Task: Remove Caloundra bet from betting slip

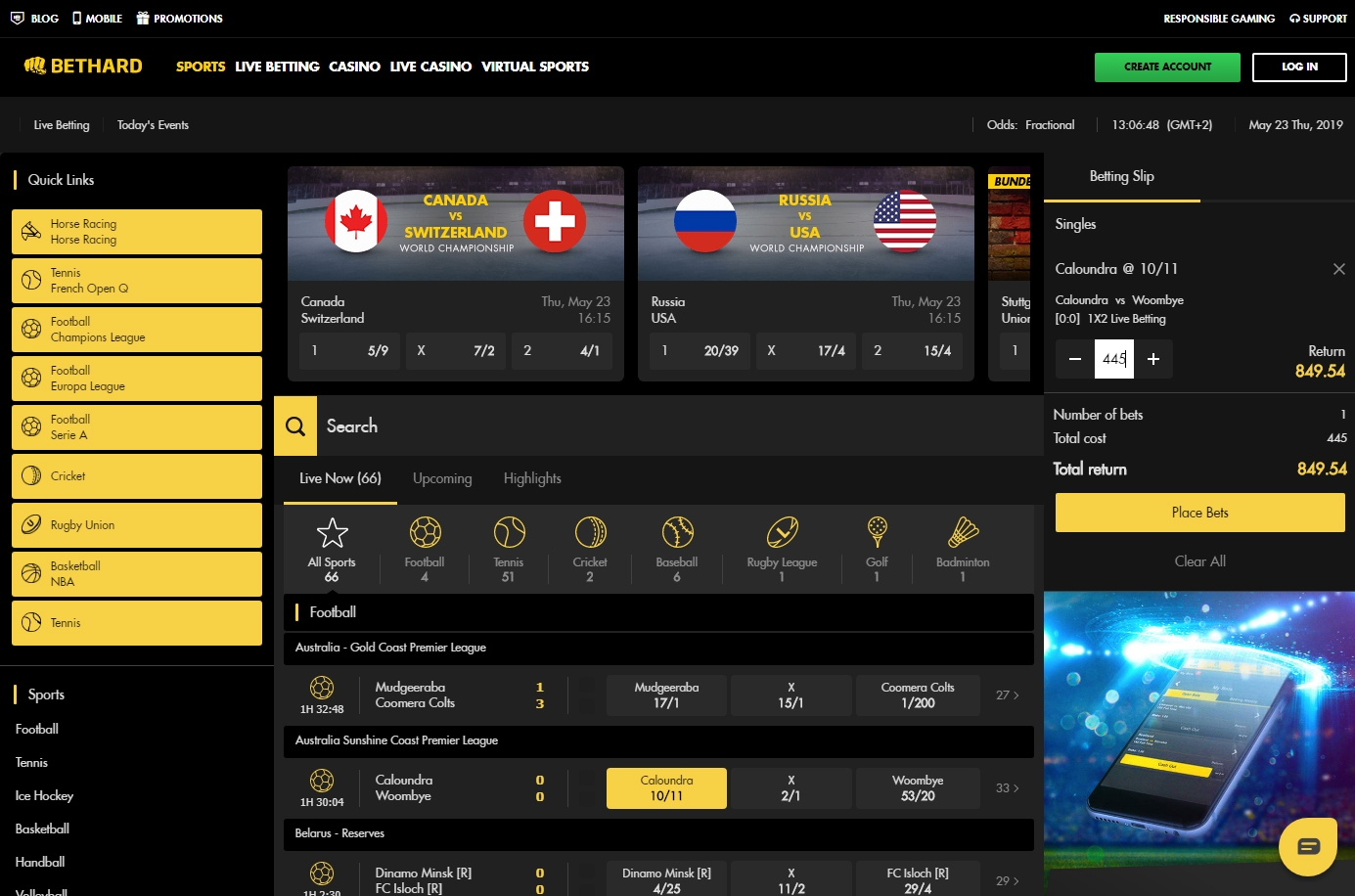Action: 1338,269
